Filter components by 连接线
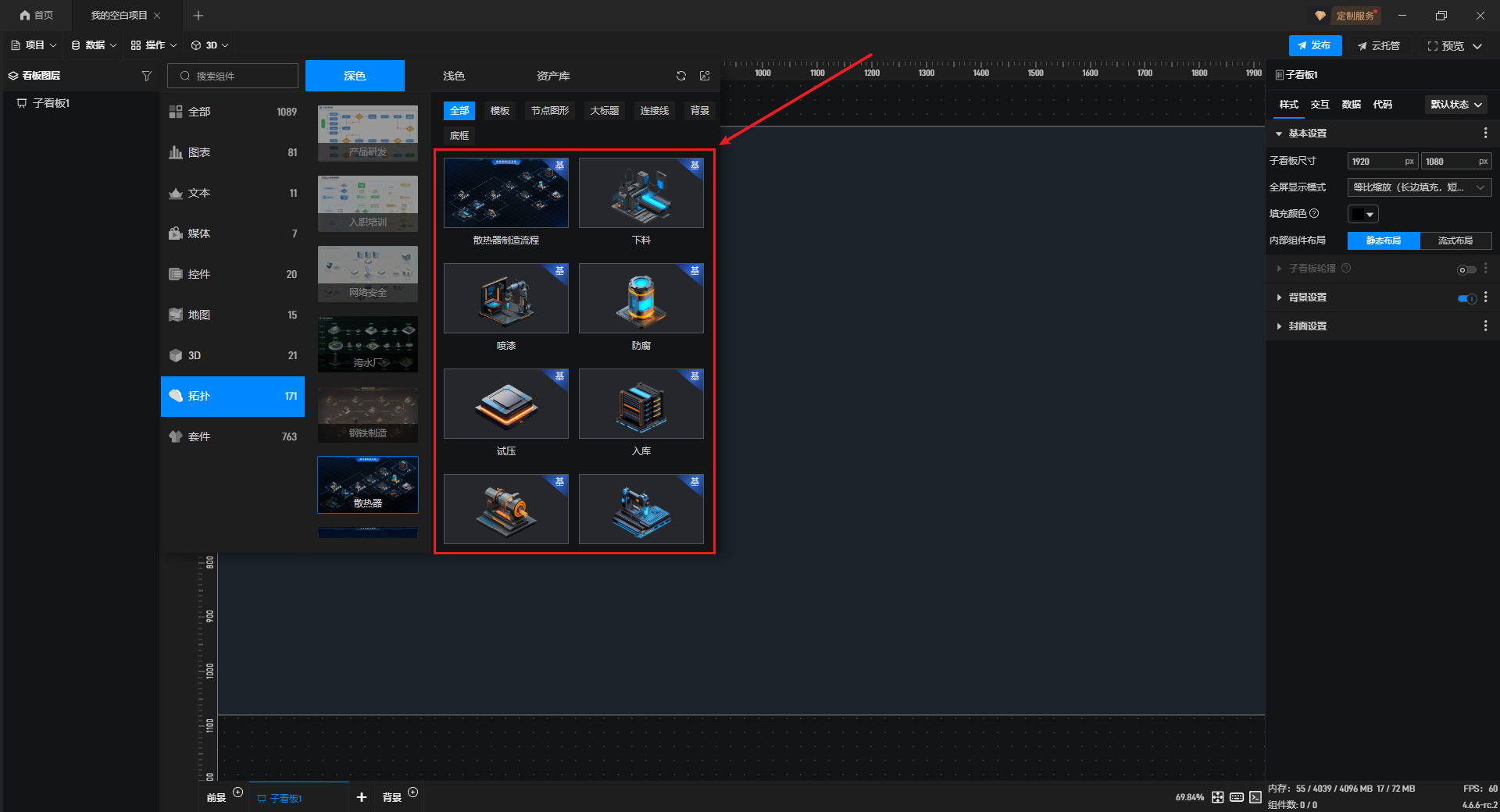Viewport: 1500px width, 812px height. pyautogui.click(x=655, y=111)
